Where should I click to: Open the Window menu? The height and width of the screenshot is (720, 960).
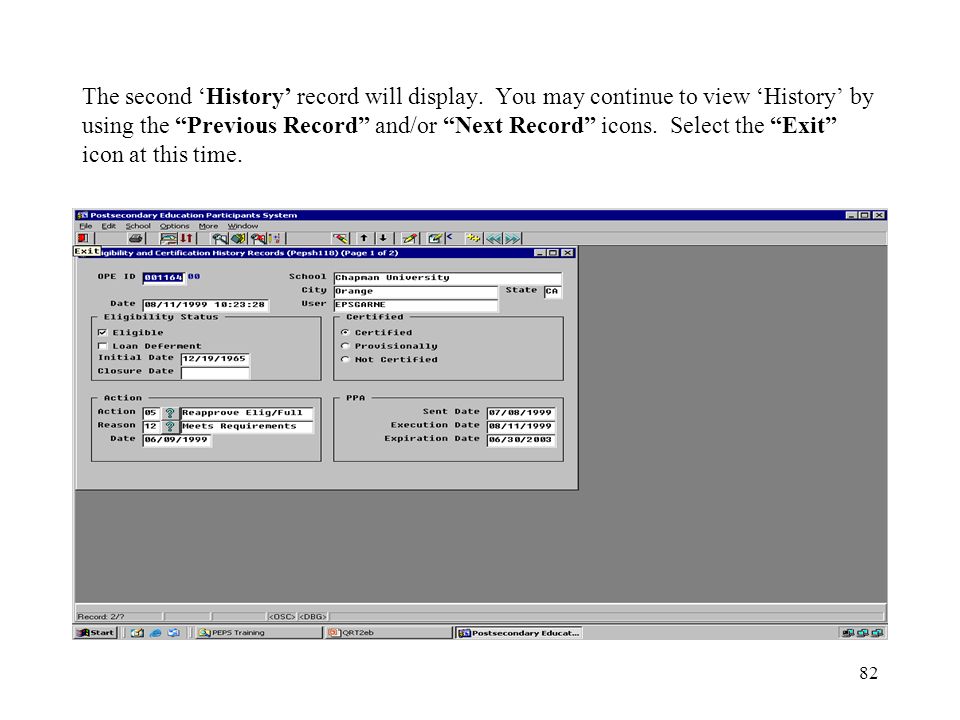click(x=243, y=226)
